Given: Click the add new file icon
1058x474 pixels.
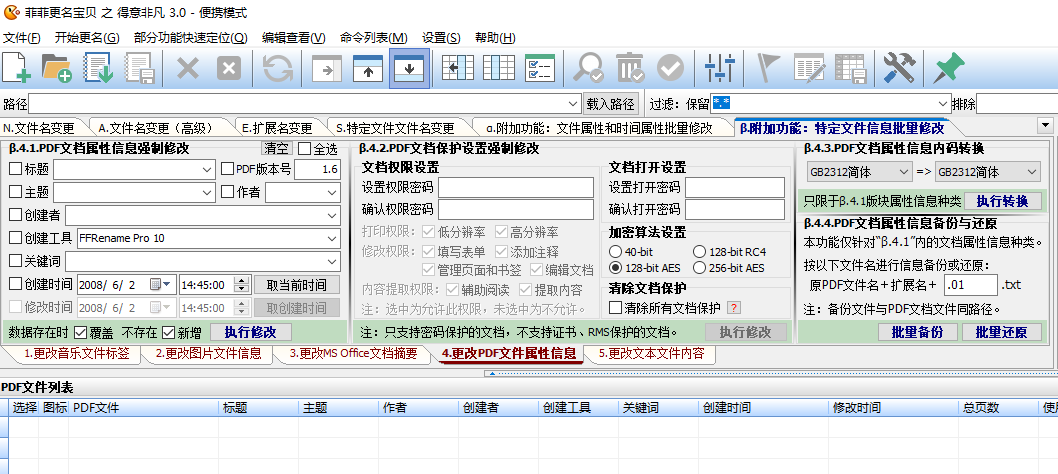Looking at the screenshot, I should coord(17,68).
